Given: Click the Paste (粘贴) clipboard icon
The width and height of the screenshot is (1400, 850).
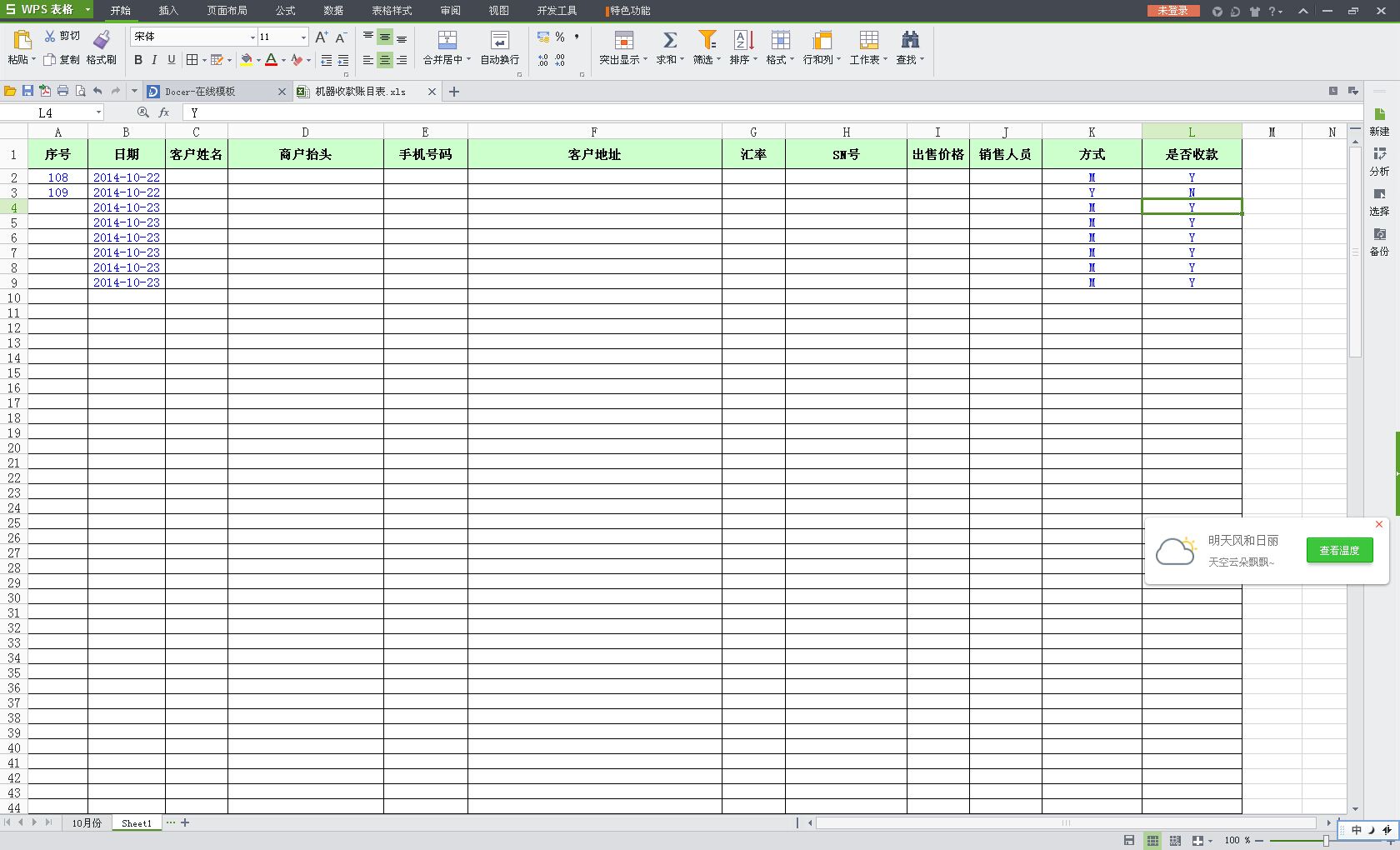Looking at the screenshot, I should 22,39.
